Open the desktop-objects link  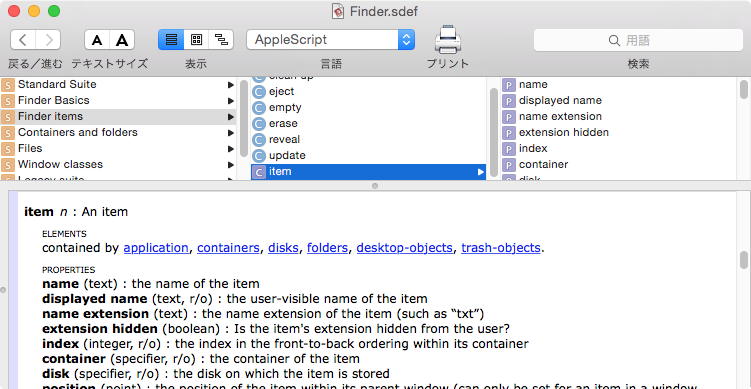click(405, 248)
